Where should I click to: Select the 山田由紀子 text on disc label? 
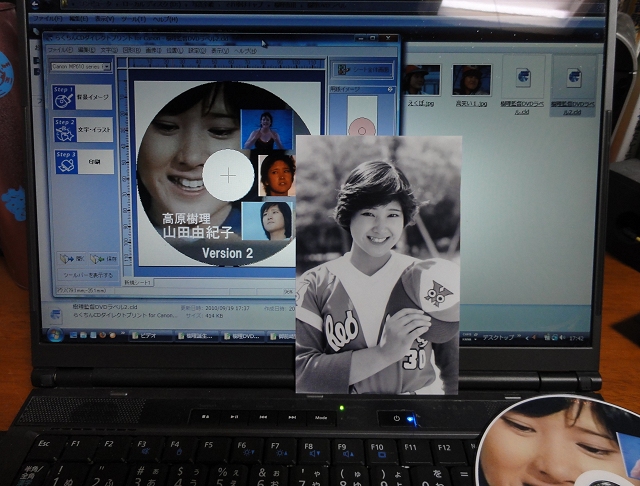click(x=198, y=232)
